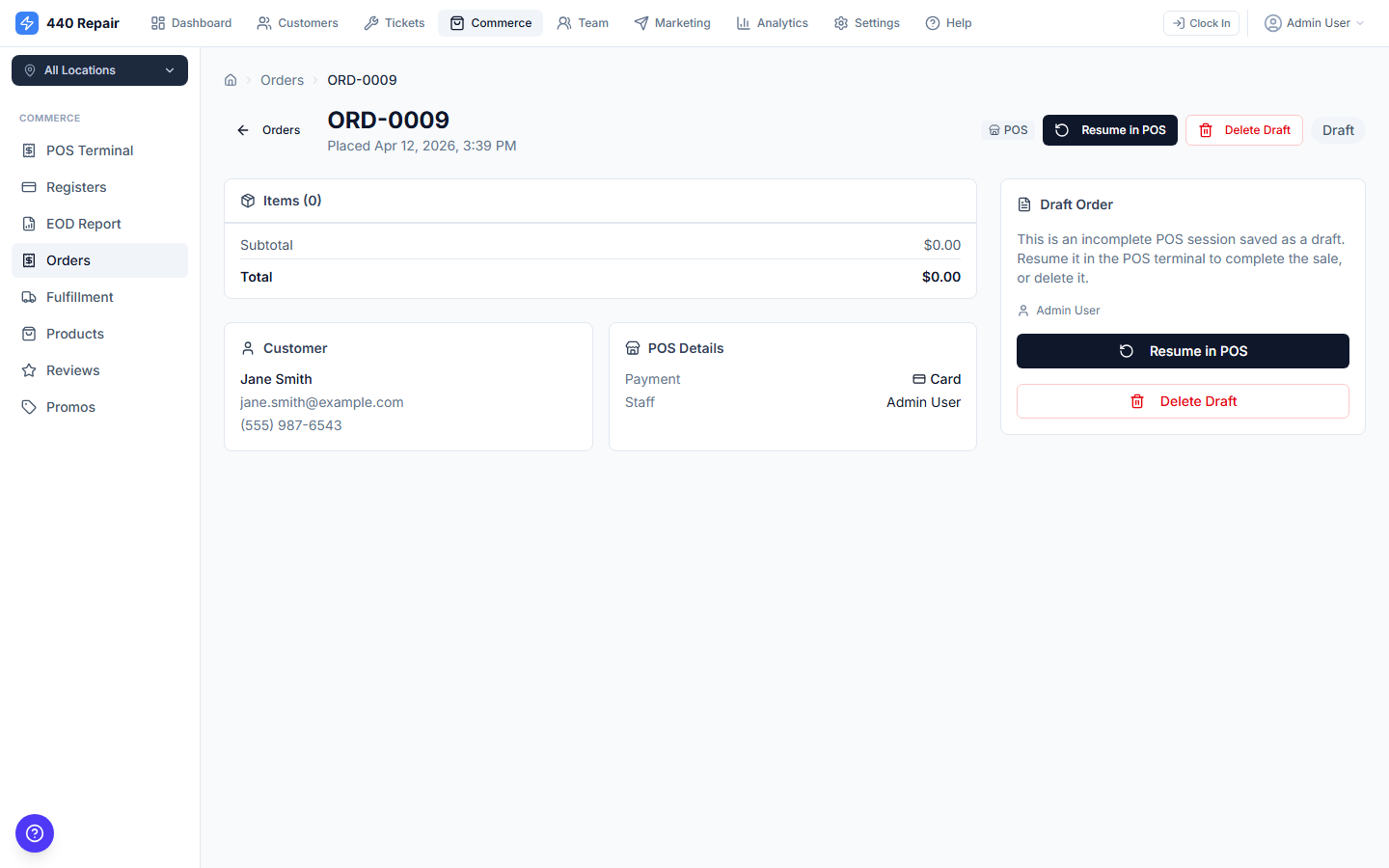Go to the Reviews section
Viewport: 1389px width, 868px height.
click(72, 369)
